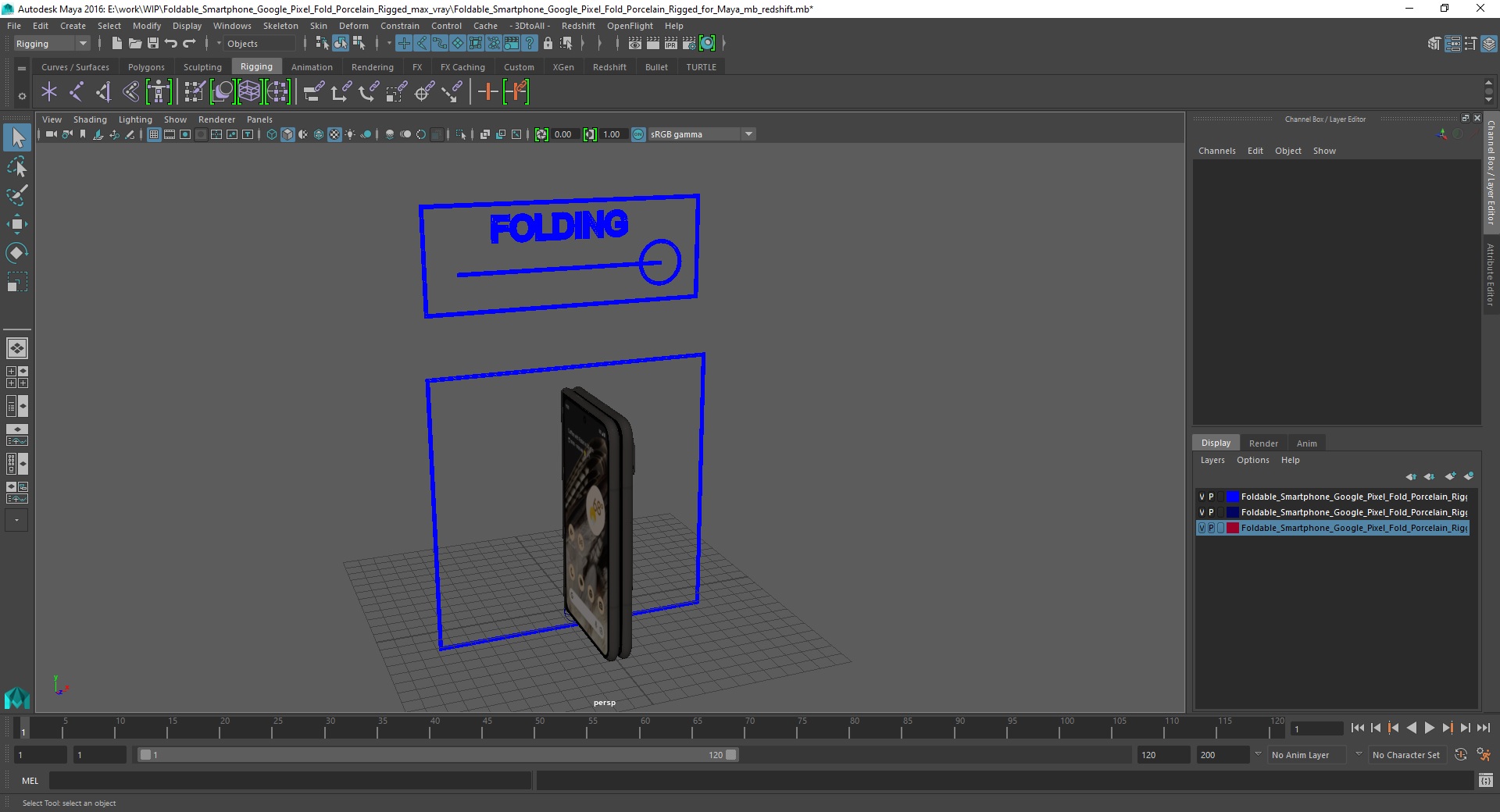Toggle visibility V of dark navy layer
1500x812 pixels.
(x=1202, y=512)
